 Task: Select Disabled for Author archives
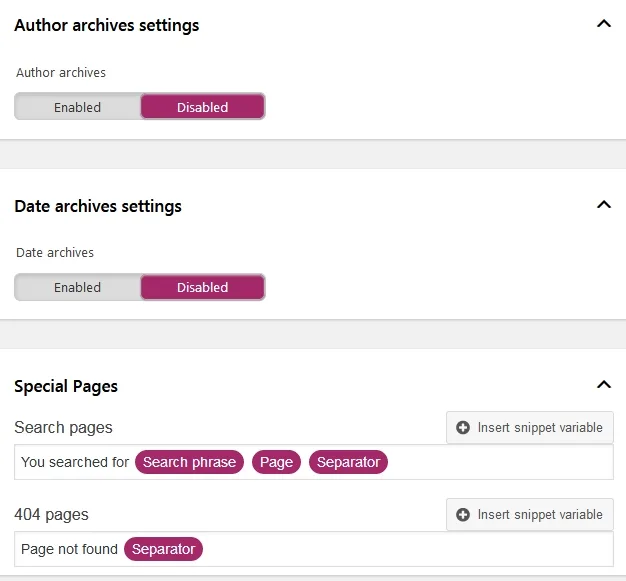pos(202,107)
